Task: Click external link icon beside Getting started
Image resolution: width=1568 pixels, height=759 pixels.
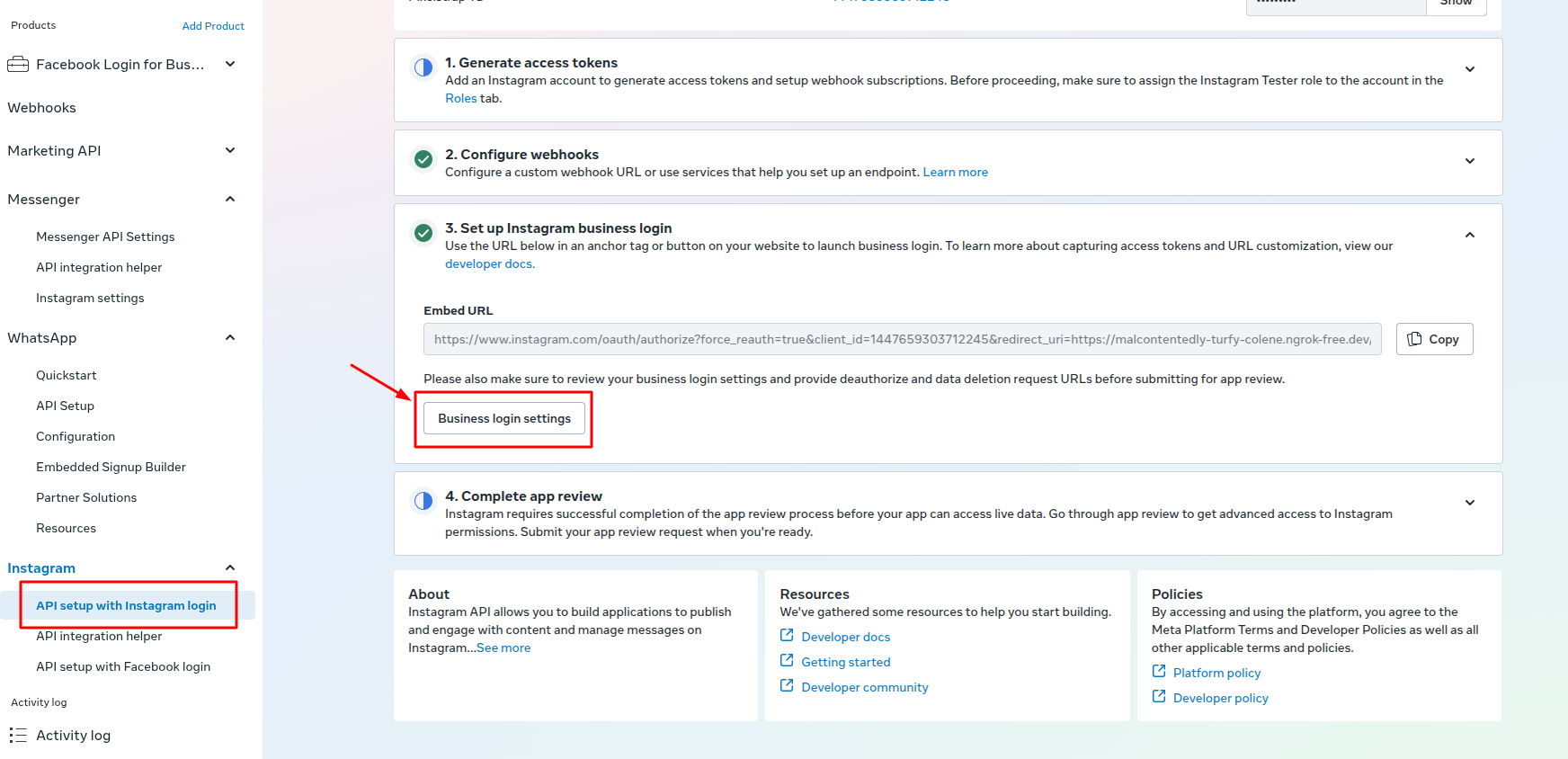Action: tap(787, 661)
